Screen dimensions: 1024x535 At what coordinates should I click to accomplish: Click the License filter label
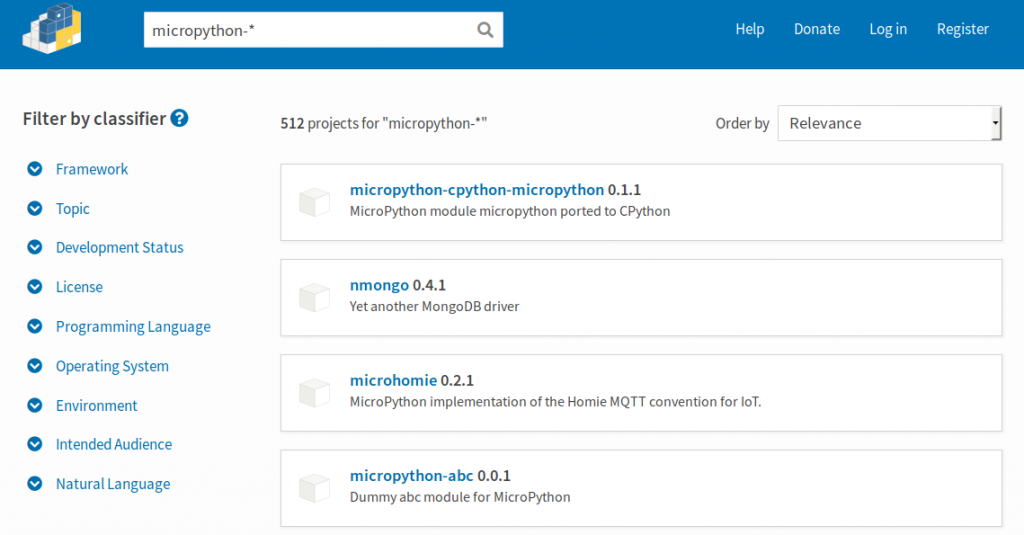pos(79,287)
